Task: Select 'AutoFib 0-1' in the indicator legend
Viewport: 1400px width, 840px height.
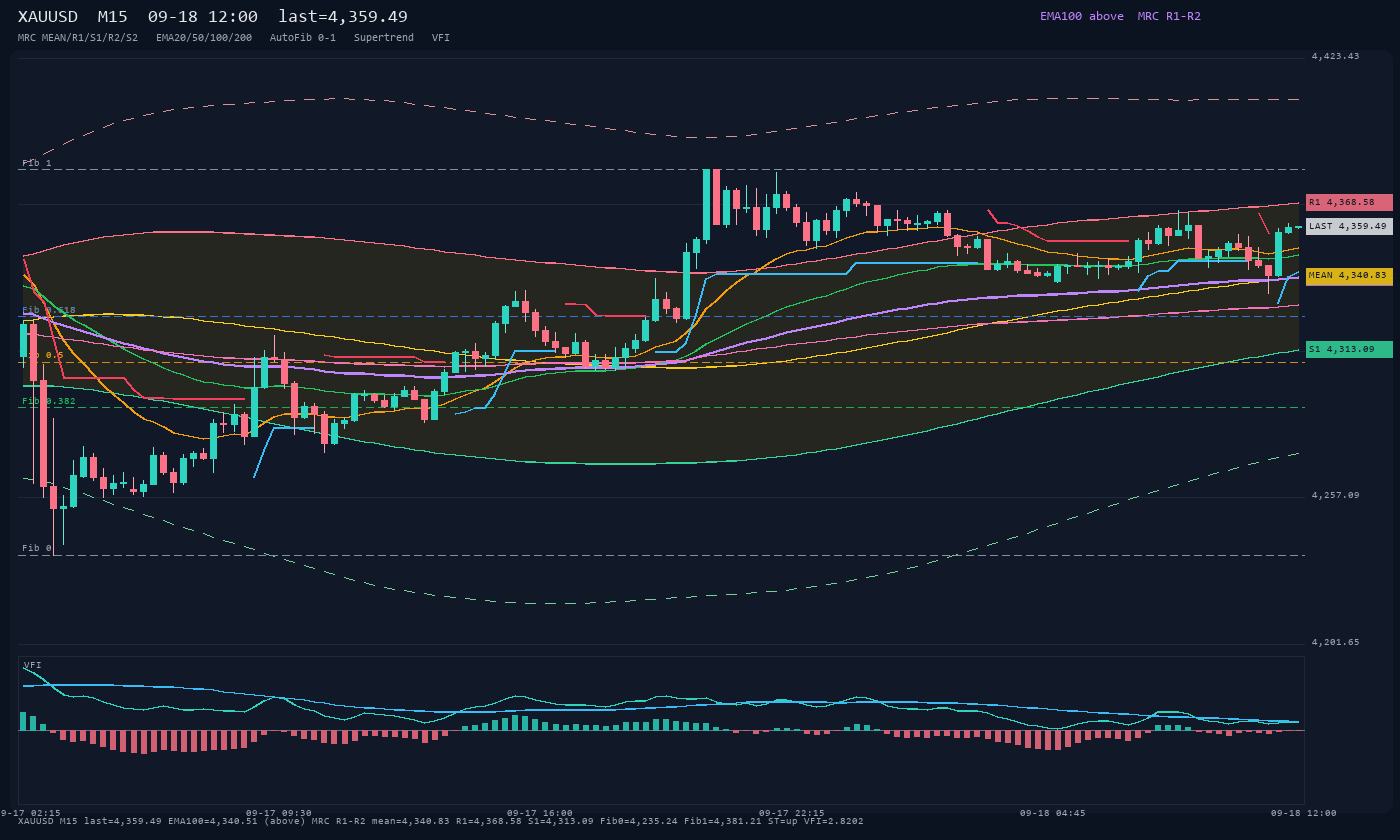Action: pos(303,37)
